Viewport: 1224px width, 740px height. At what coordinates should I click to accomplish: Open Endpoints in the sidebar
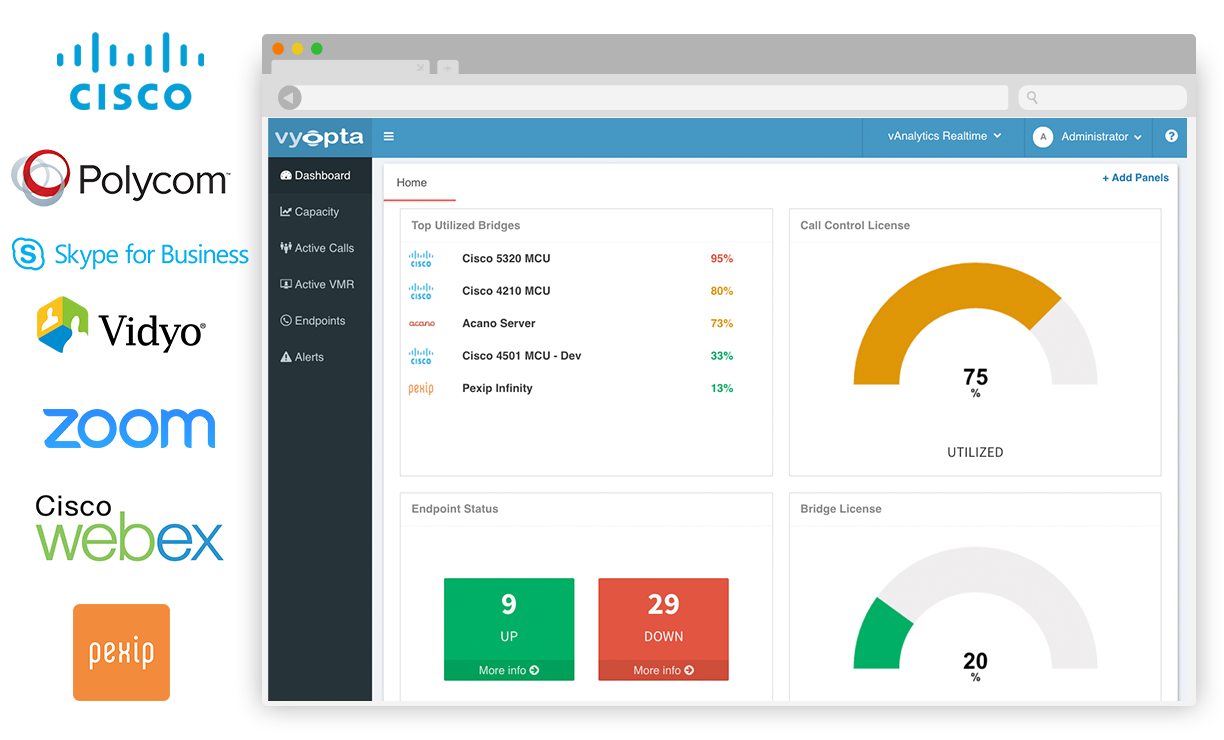point(320,321)
